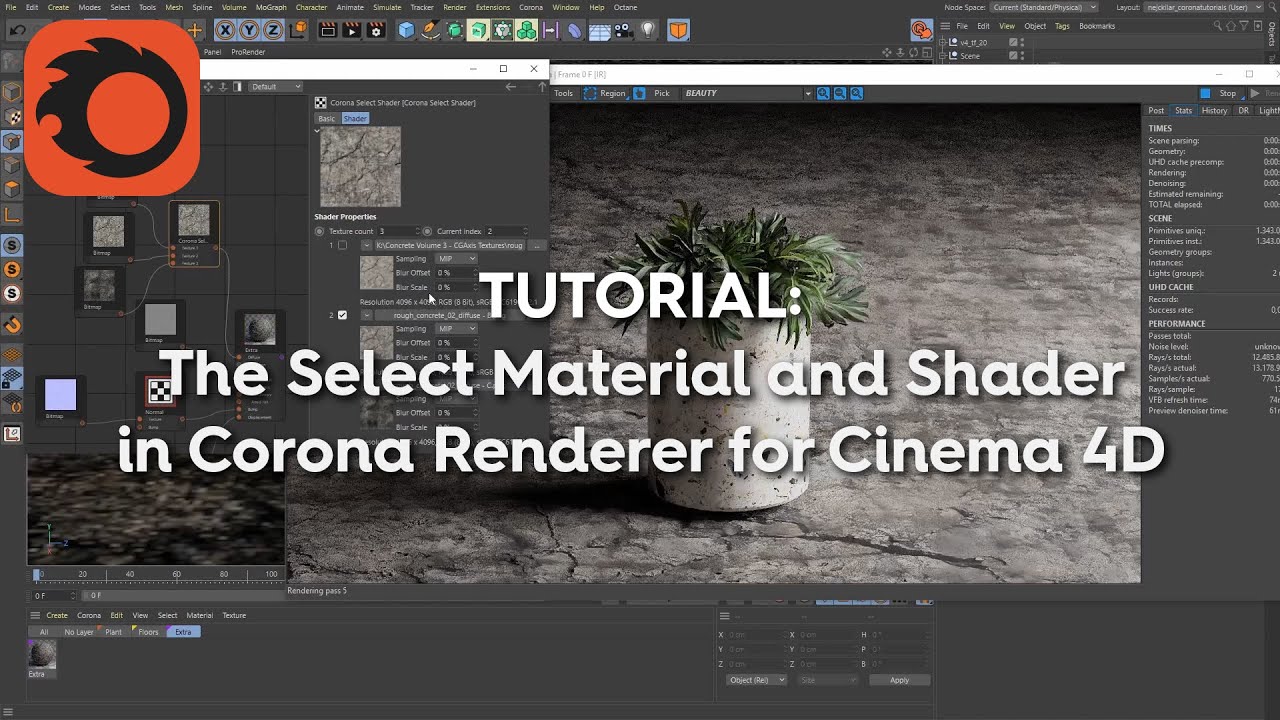Click the Stop render button
1280x720 pixels.
tap(1220, 93)
